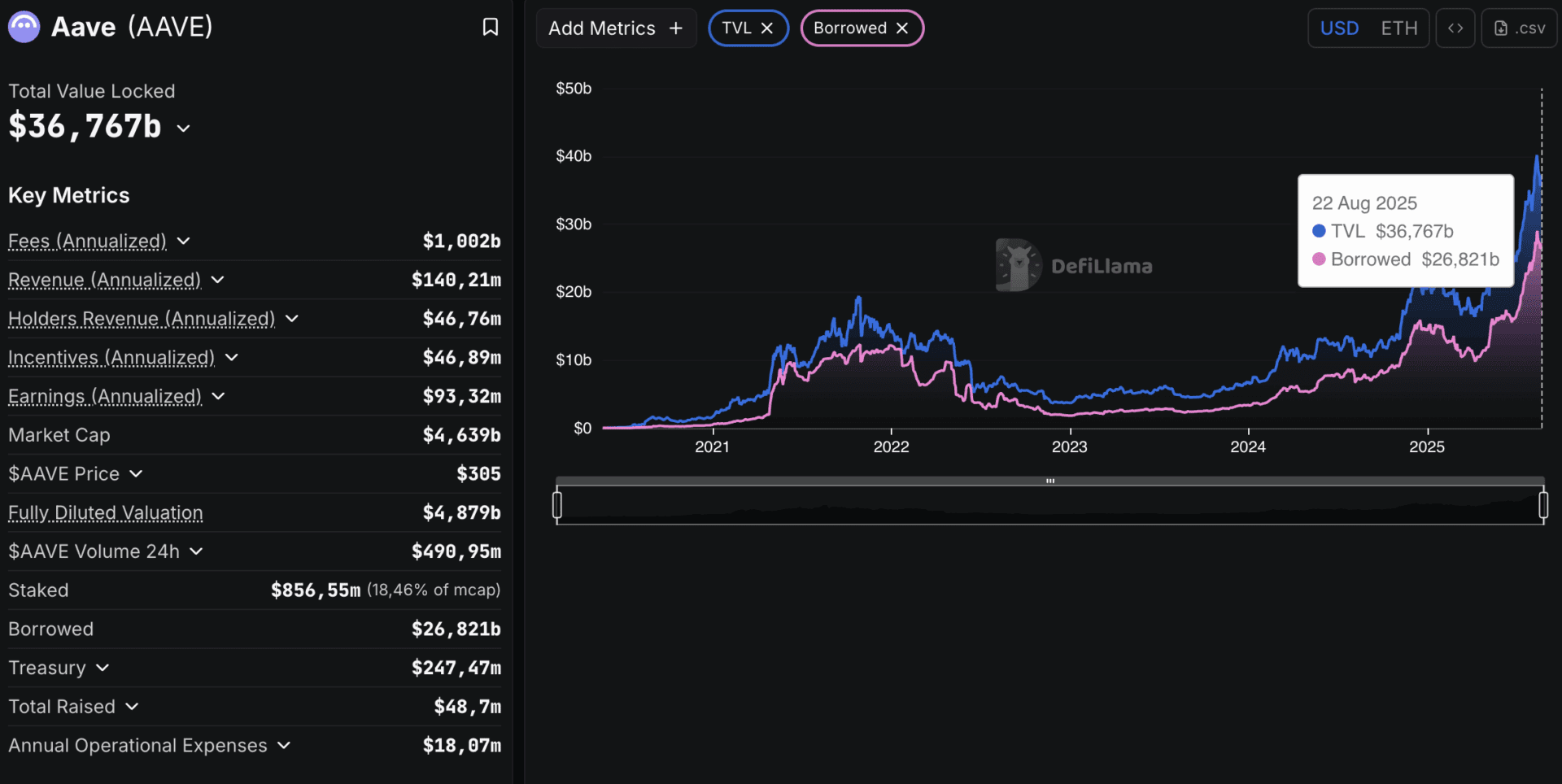The image size is (1562, 784).
Task: Click the Staked value $856,55m
Action: pyautogui.click(x=316, y=590)
